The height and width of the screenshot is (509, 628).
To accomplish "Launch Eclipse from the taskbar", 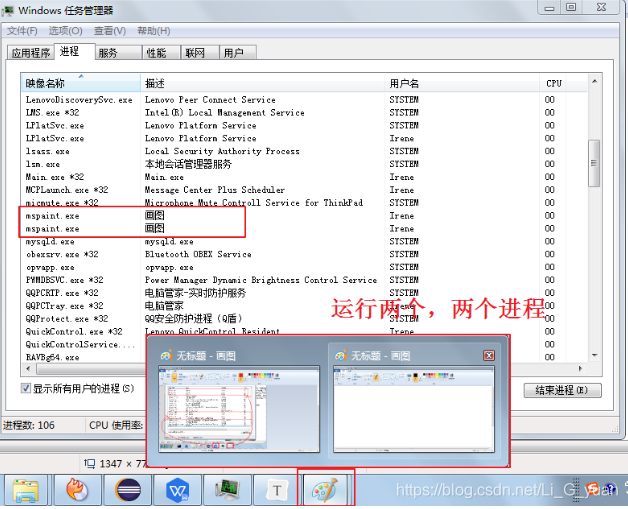I will coord(127,490).
